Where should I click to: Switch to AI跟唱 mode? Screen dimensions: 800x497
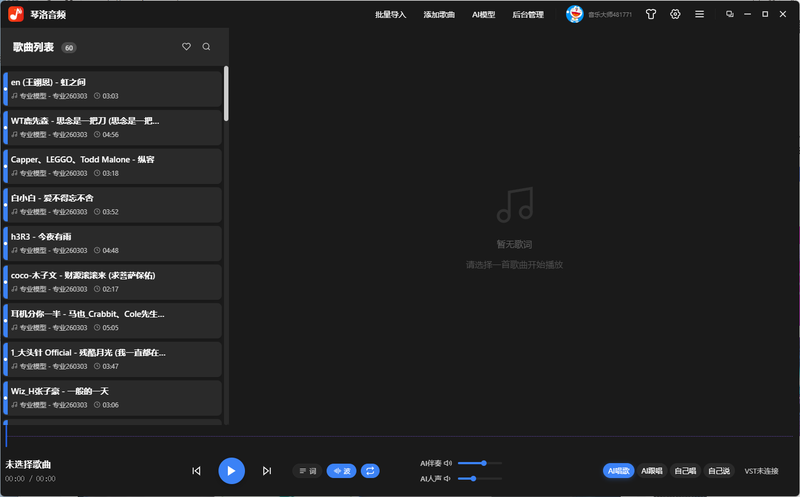[x=652, y=470]
